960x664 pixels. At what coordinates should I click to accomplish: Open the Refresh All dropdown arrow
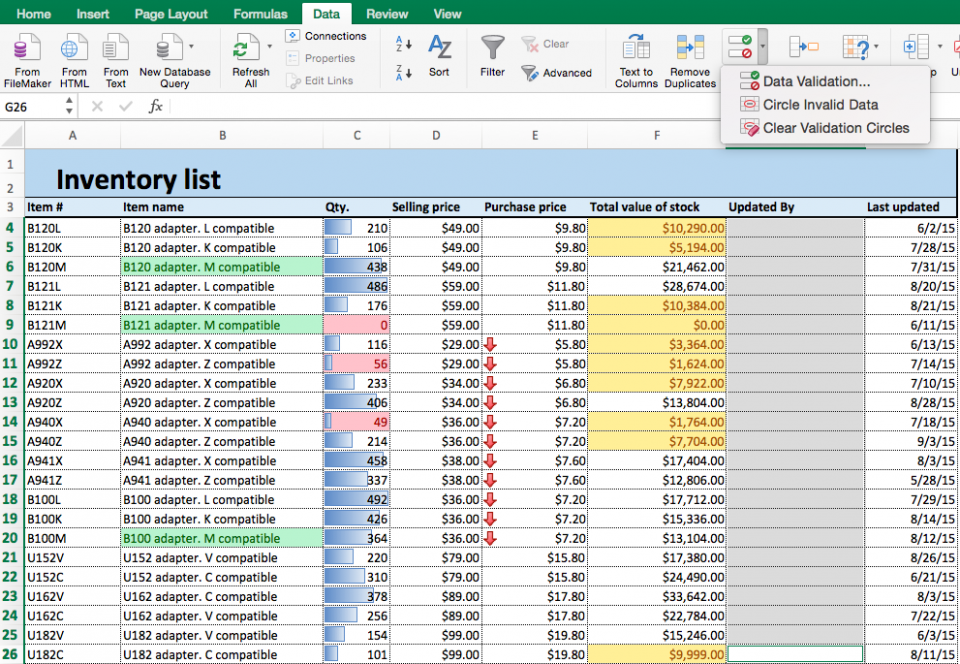click(x=269, y=46)
